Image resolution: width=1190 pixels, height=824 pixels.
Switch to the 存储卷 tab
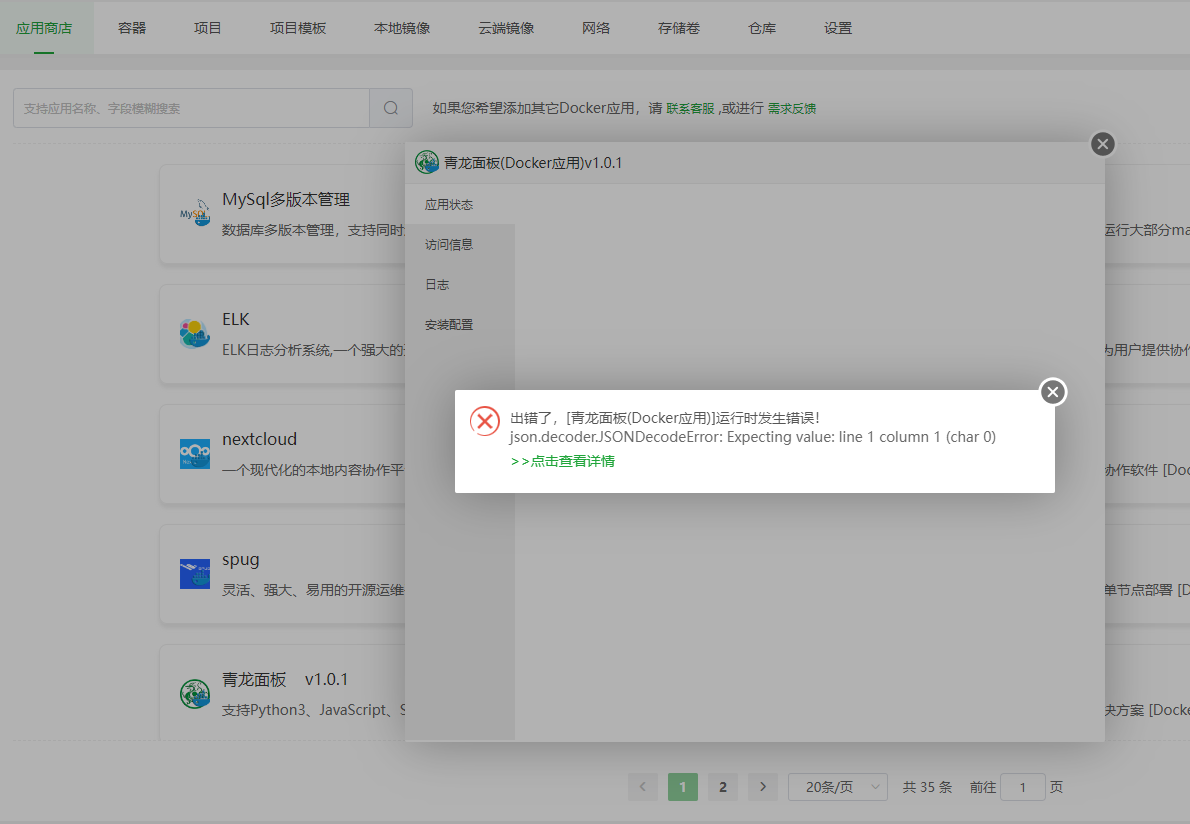click(678, 28)
